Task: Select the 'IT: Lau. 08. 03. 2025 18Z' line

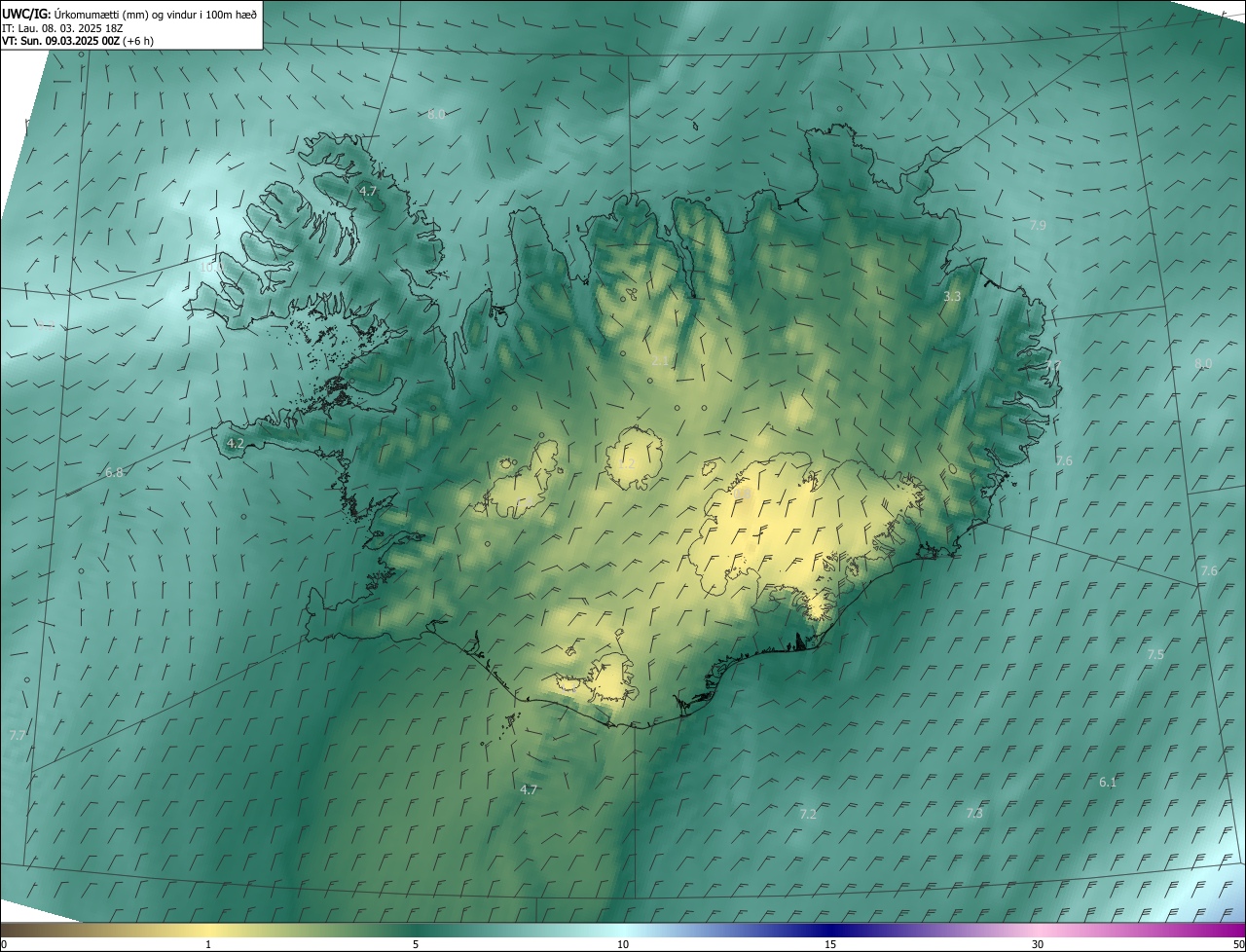Action: click(x=62, y=28)
